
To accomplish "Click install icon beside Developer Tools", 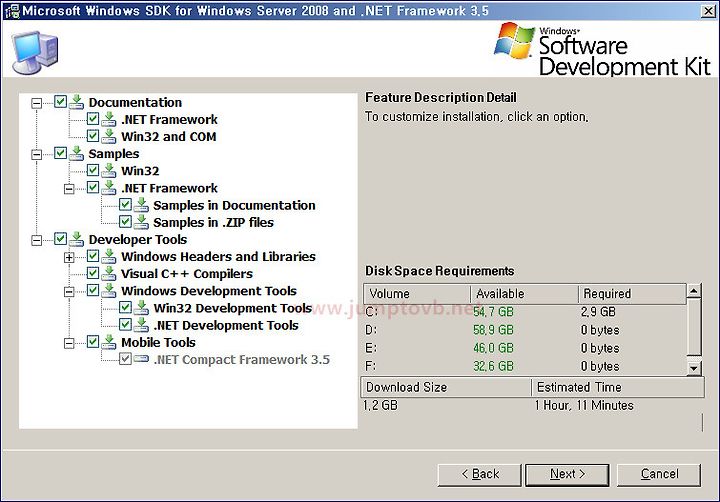I will point(77,239).
